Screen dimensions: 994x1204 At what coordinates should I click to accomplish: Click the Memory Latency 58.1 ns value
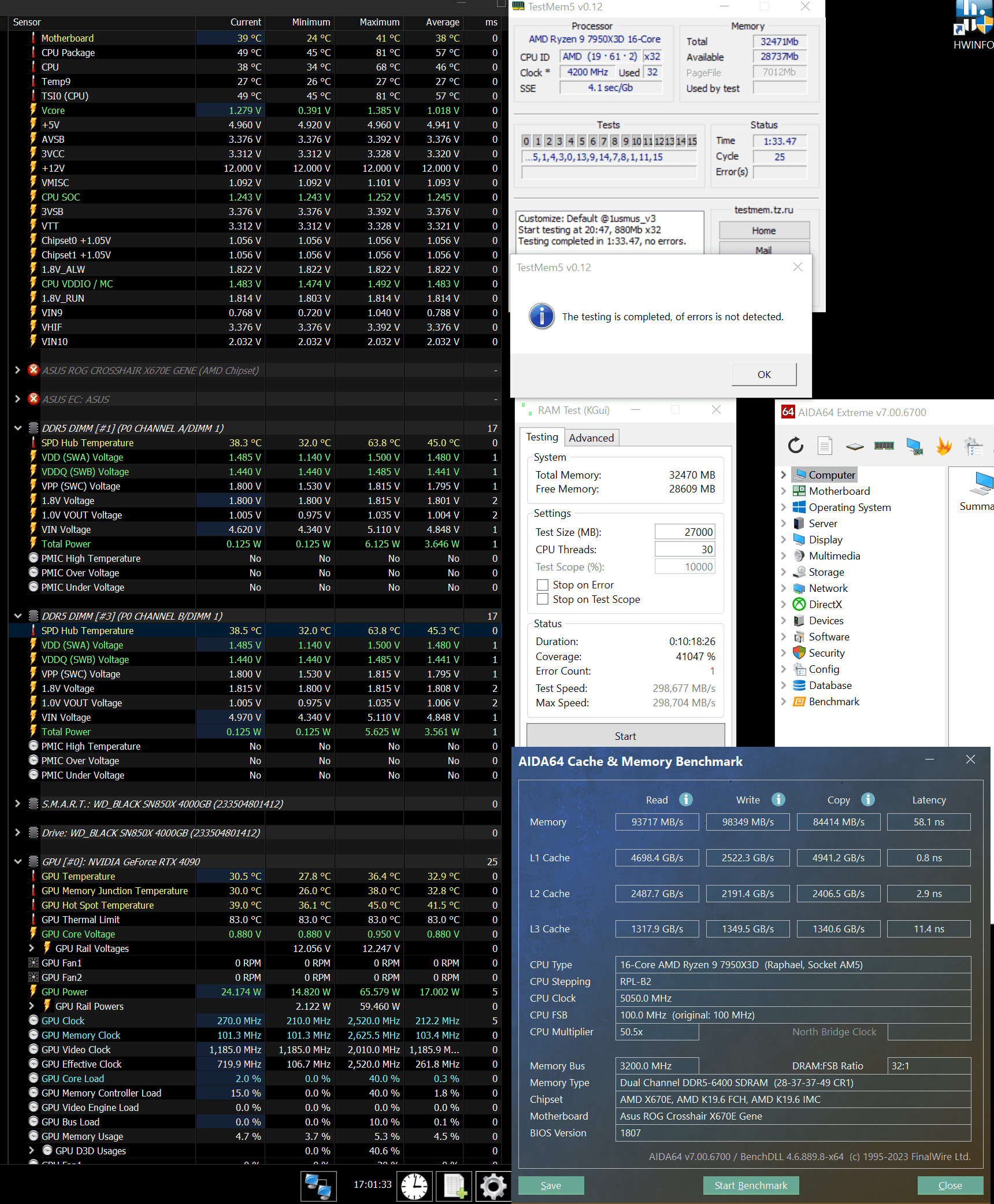[929, 822]
